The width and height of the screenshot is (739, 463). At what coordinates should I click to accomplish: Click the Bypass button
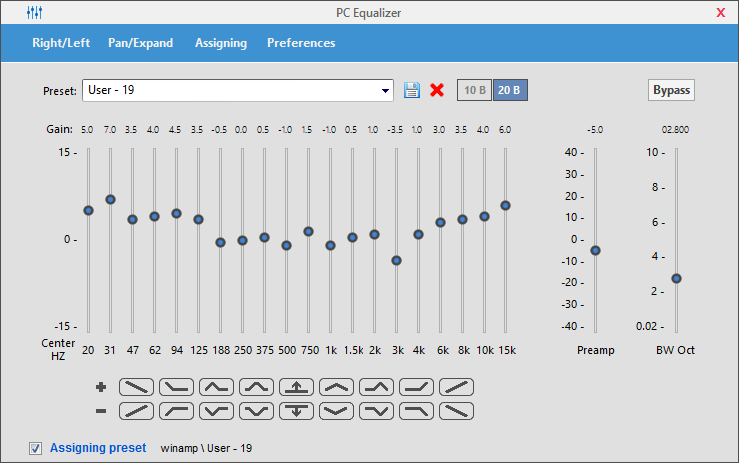point(671,90)
